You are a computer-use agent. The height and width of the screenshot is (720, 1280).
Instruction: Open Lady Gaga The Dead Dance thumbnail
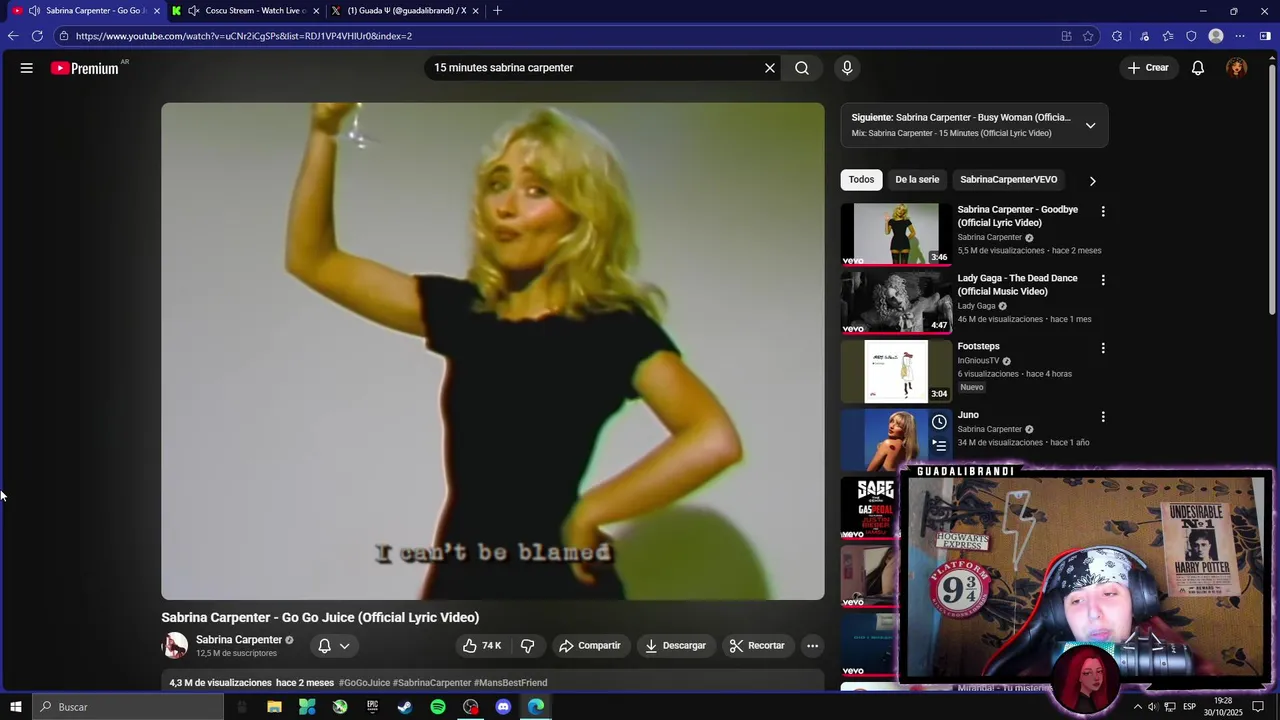point(896,303)
